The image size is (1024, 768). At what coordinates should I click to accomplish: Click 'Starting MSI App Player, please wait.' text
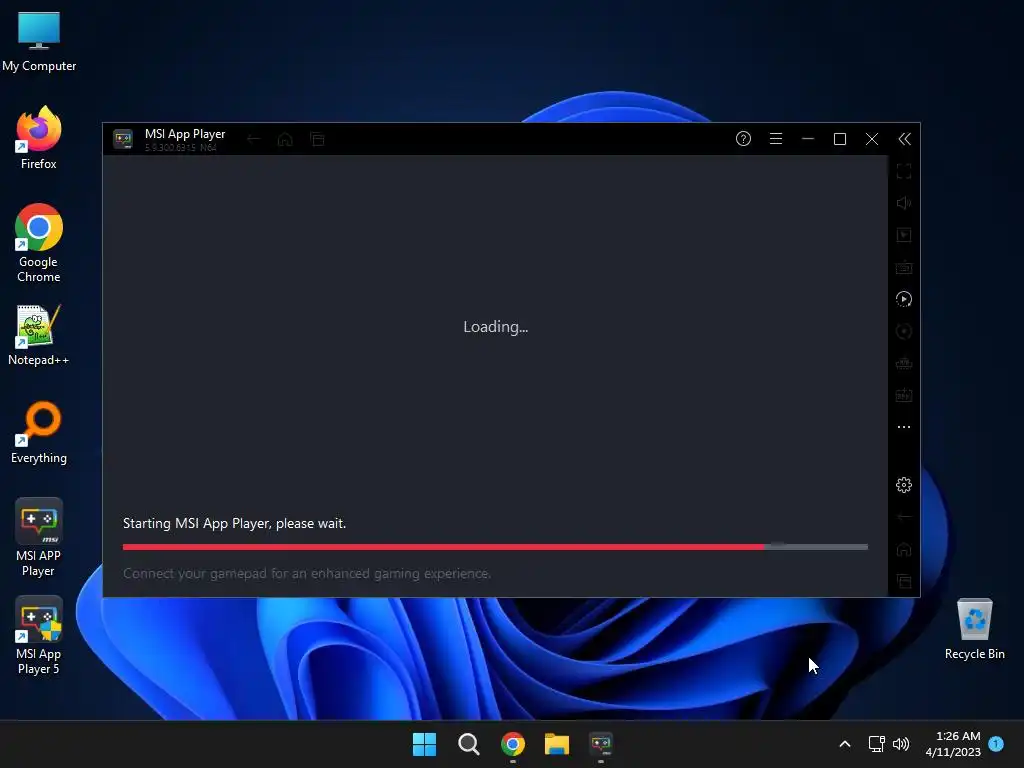(x=234, y=523)
